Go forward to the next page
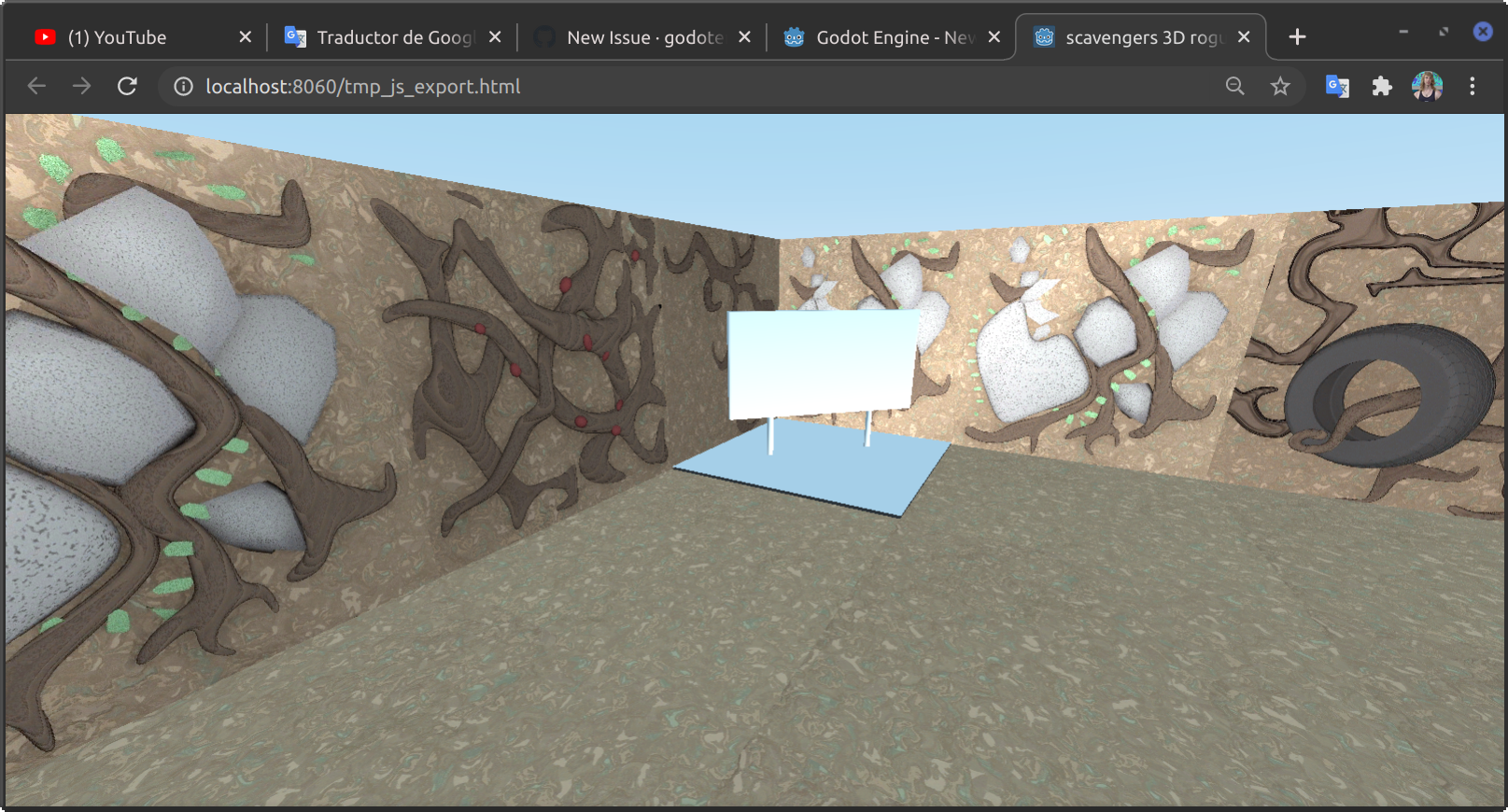Image resolution: width=1508 pixels, height=812 pixels. pyautogui.click(x=82, y=87)
